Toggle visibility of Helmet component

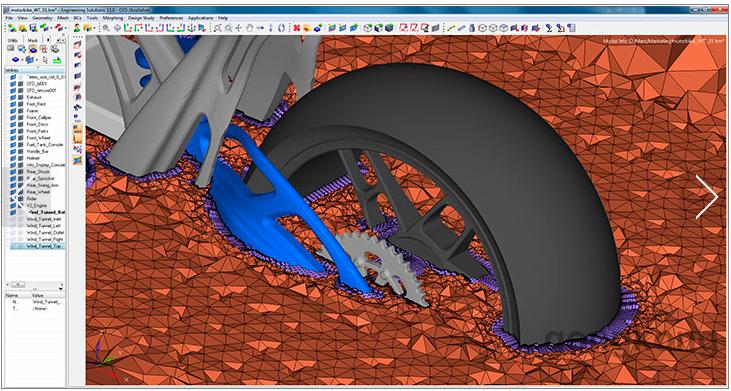[13, 158]
